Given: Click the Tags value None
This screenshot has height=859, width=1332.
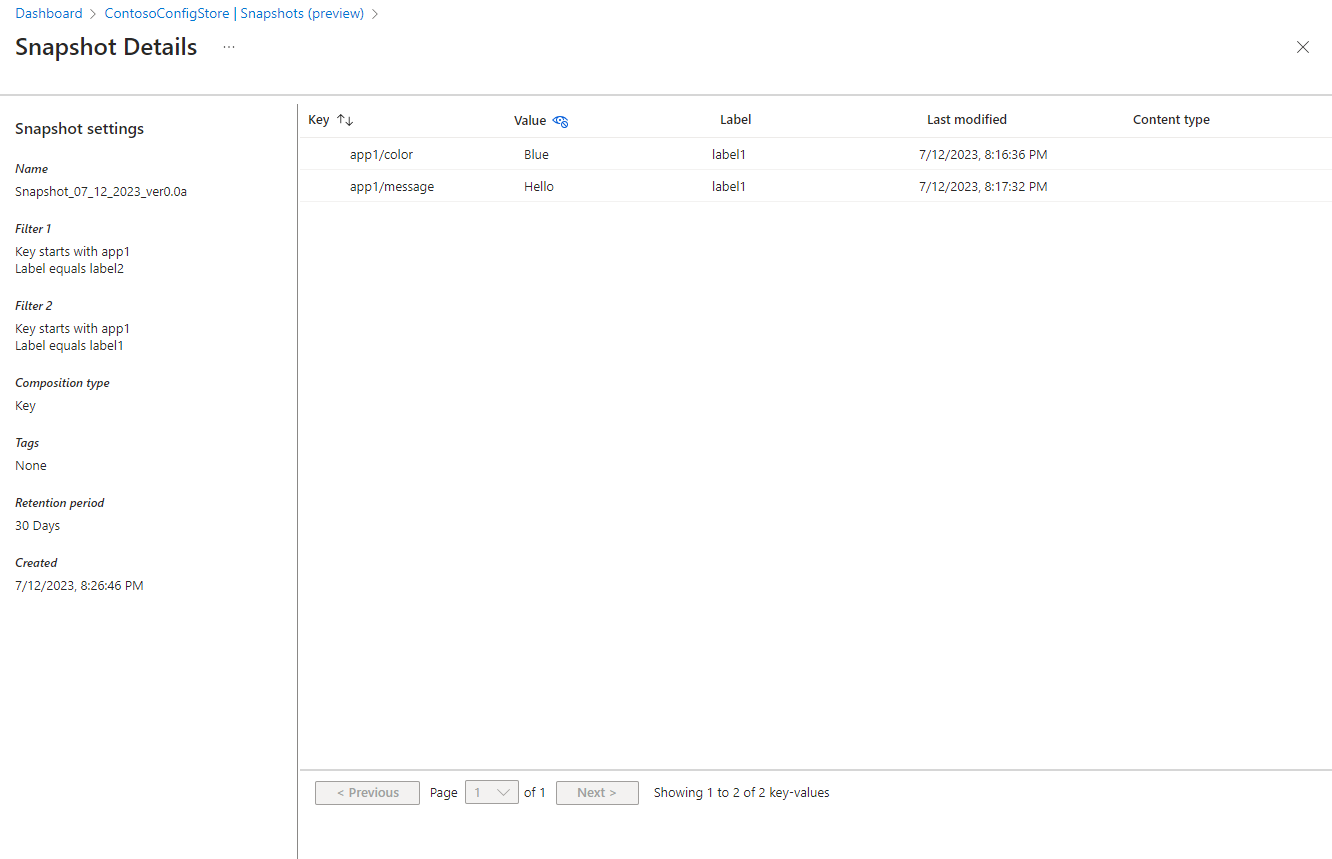Looking at the screenshot, I should [31, 466].
